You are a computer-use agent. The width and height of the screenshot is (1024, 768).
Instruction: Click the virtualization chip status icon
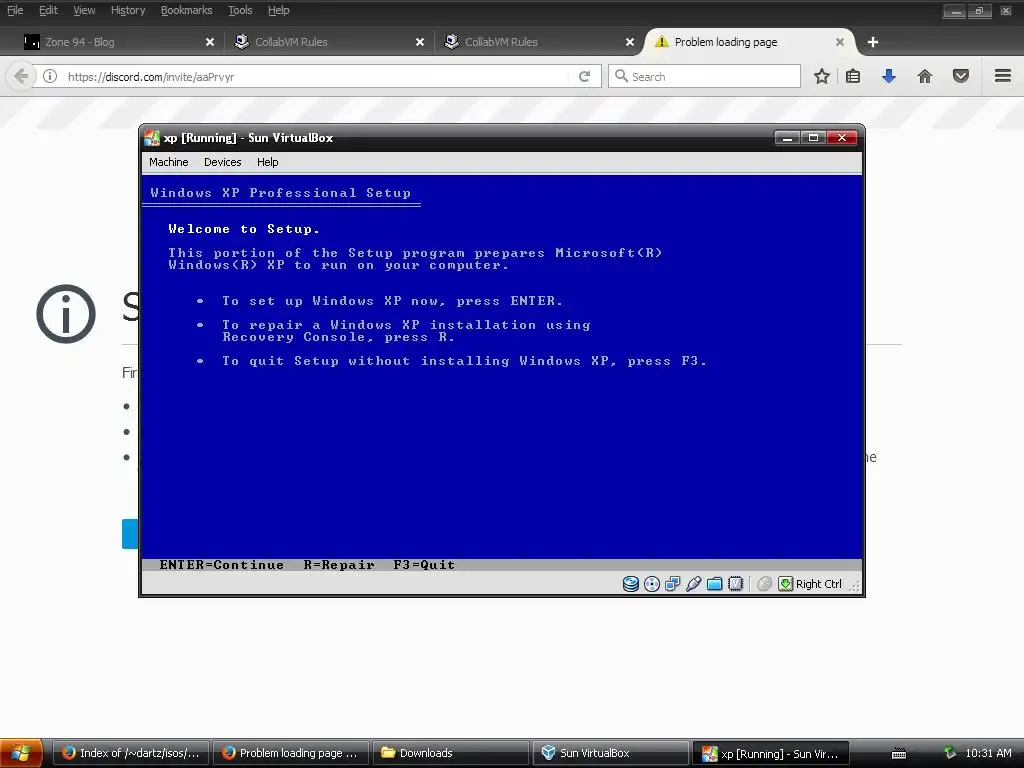[x=735, y=584]
